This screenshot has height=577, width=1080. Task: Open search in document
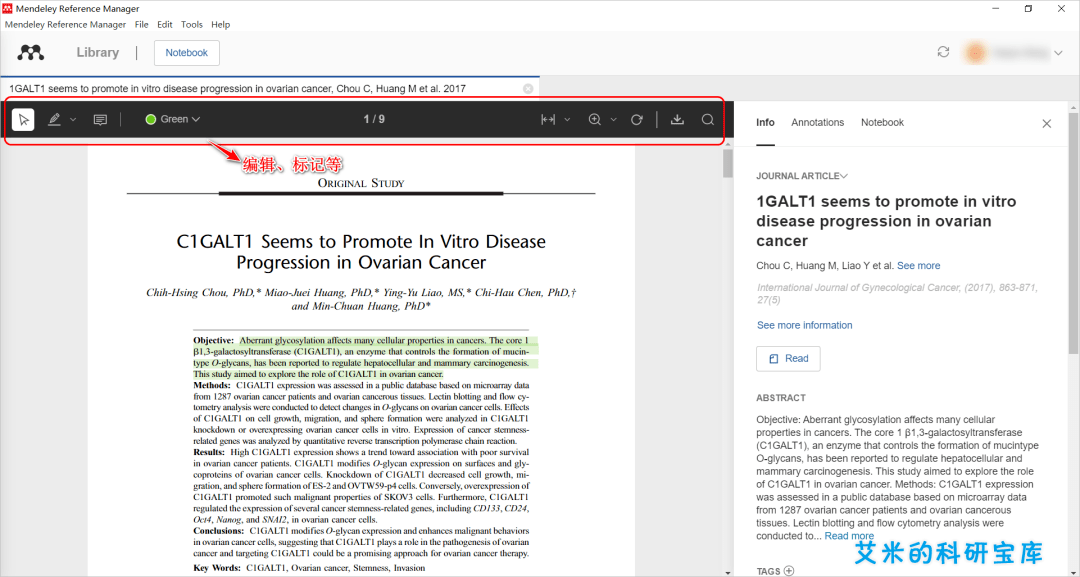708,120
